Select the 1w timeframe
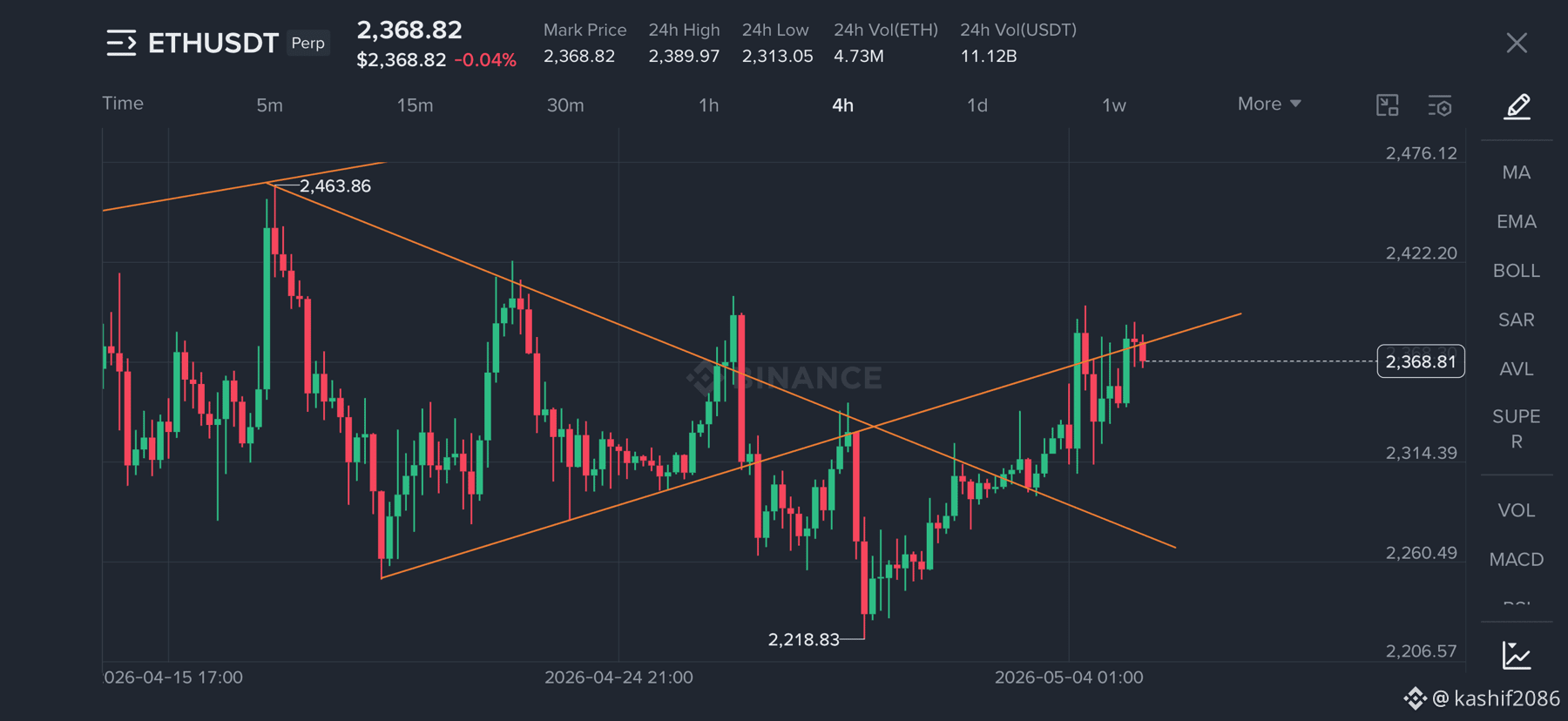The height and width of the screenshot is (721, 1568). pyautogui.click(x=1114, y=105)
